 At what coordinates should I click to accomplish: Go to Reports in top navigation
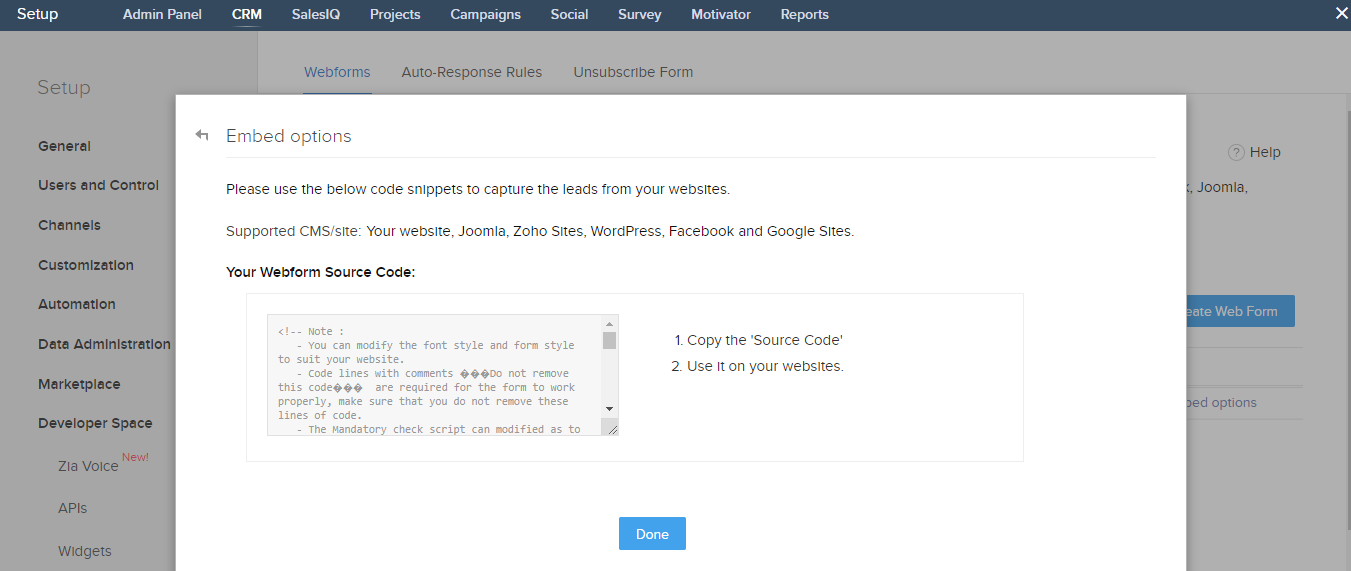[804, 14]
